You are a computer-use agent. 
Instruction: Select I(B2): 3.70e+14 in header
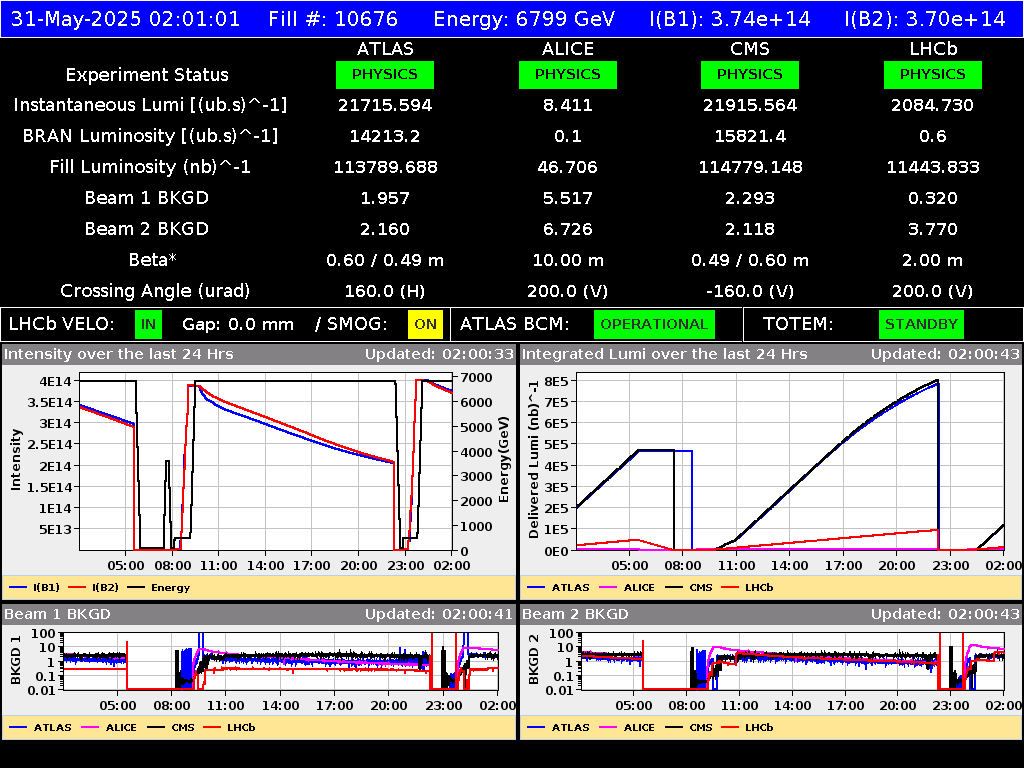925,19
